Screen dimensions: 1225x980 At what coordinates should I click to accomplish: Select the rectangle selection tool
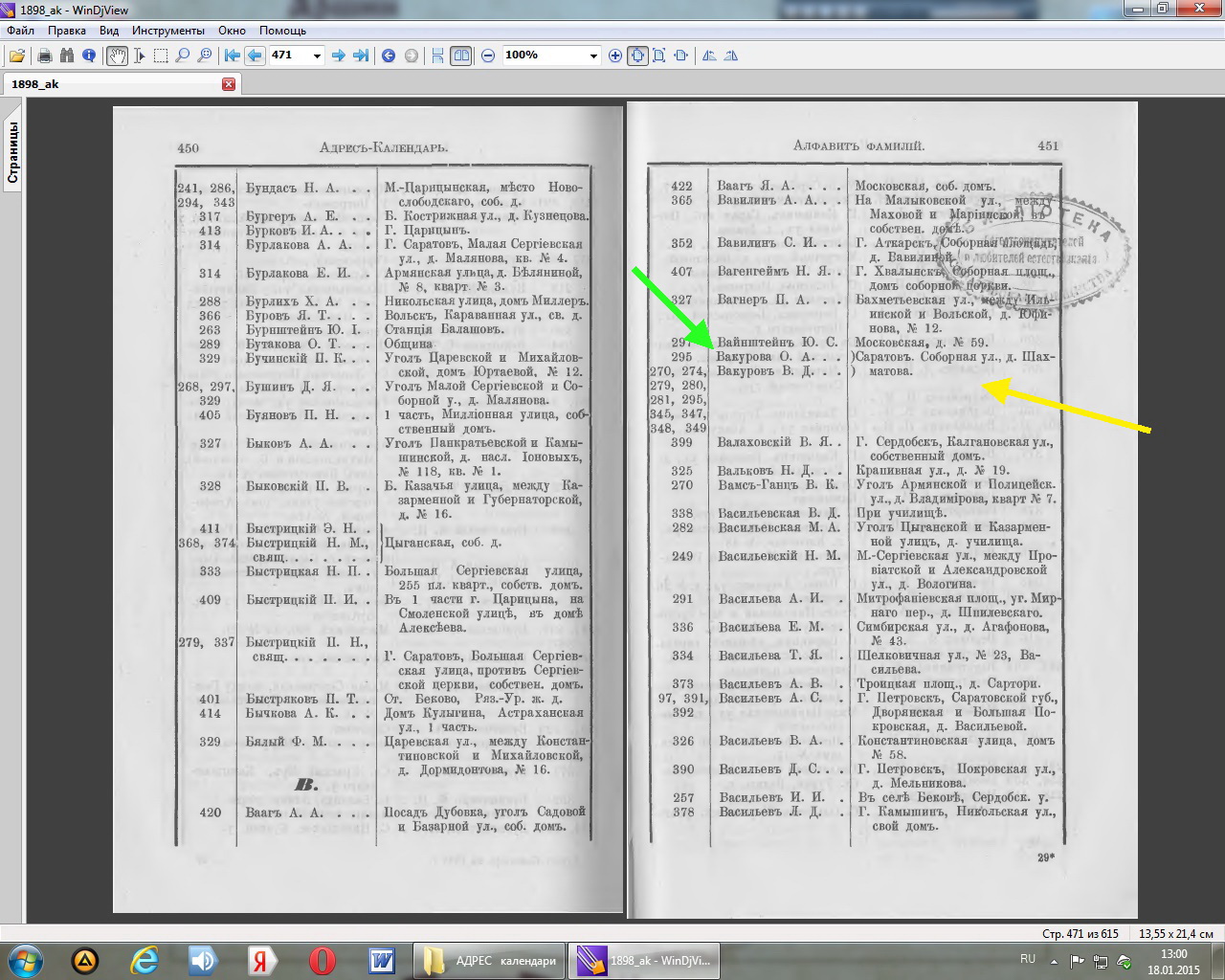[x=161, y=56]
